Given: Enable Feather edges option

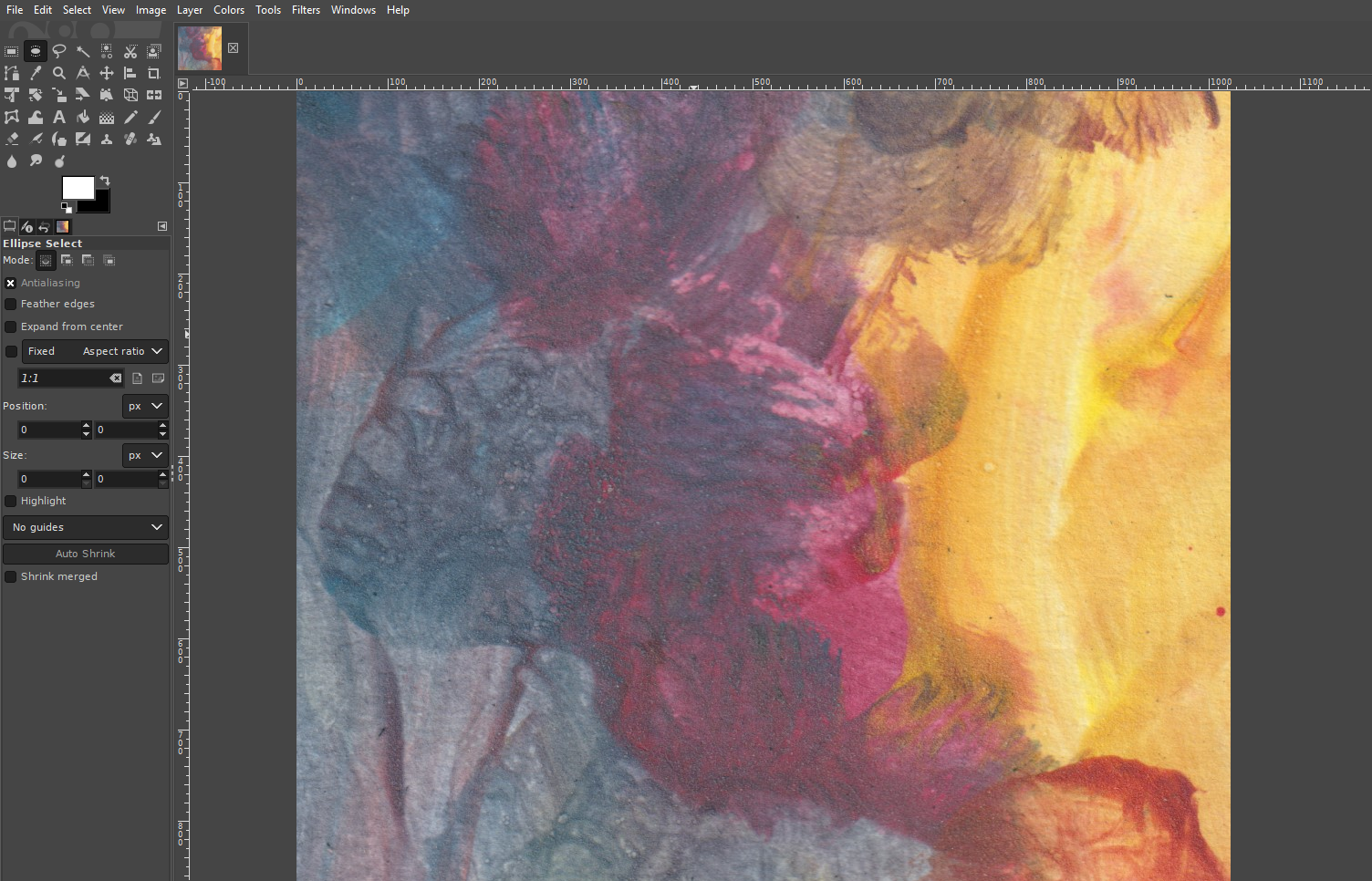Looking at the screenshot, I should [x=11, y=304].
